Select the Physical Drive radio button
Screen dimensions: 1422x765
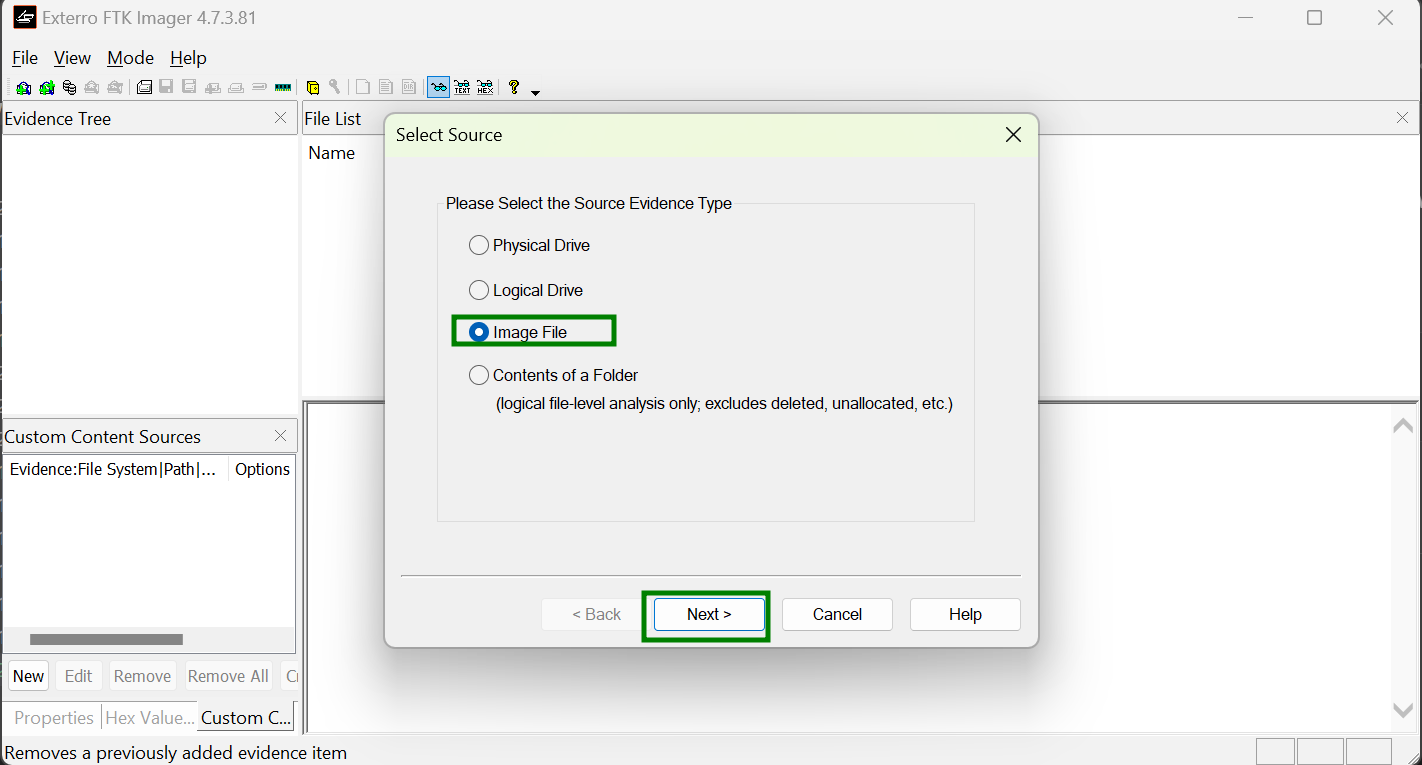point(479,245)
